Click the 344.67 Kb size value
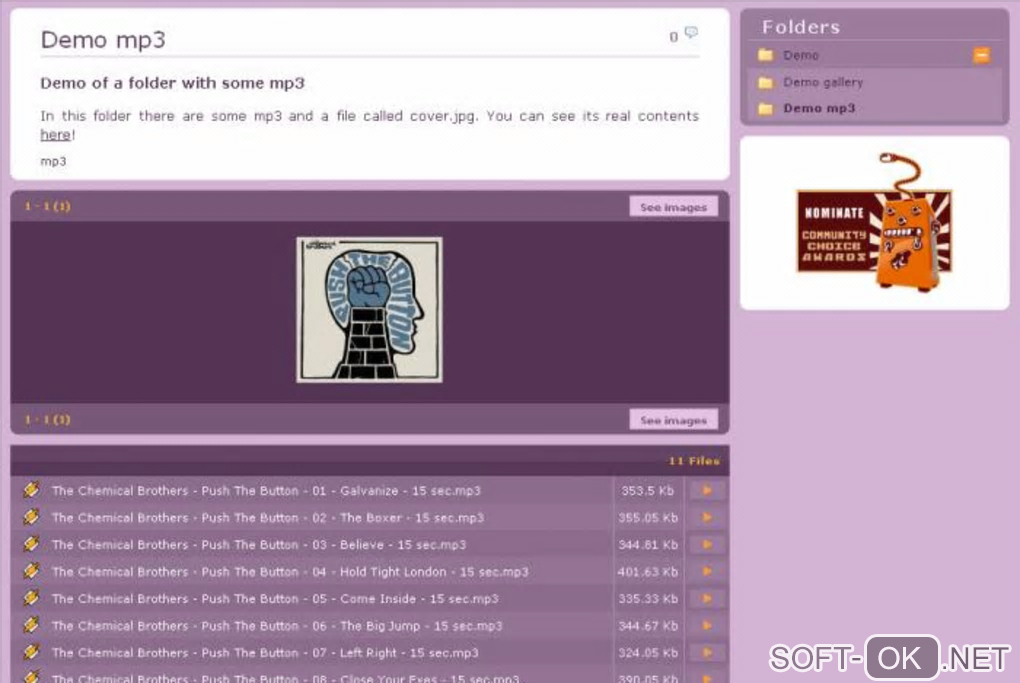Viewport: 1020px width, 683px height. tap(648, 626)
